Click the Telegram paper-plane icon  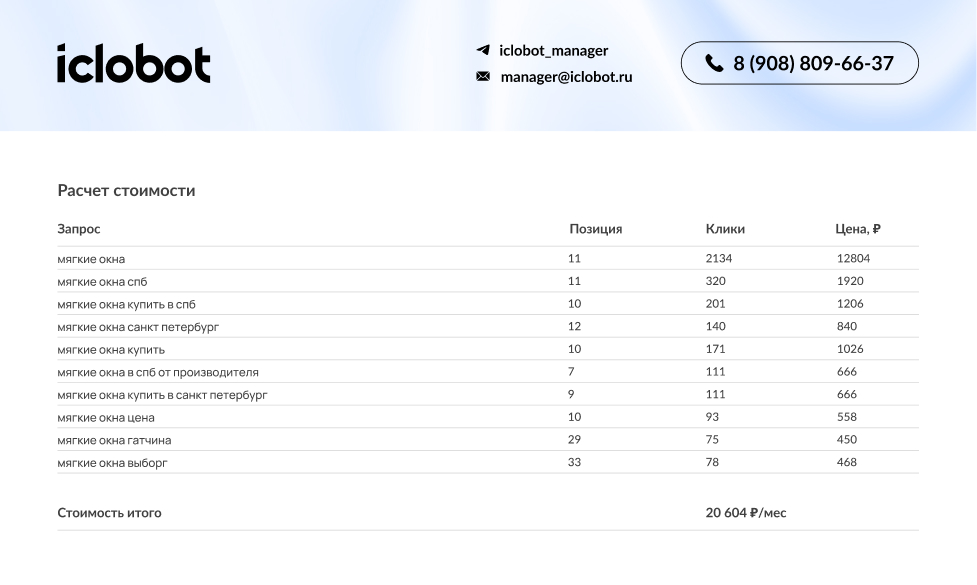tap(483, 50)
